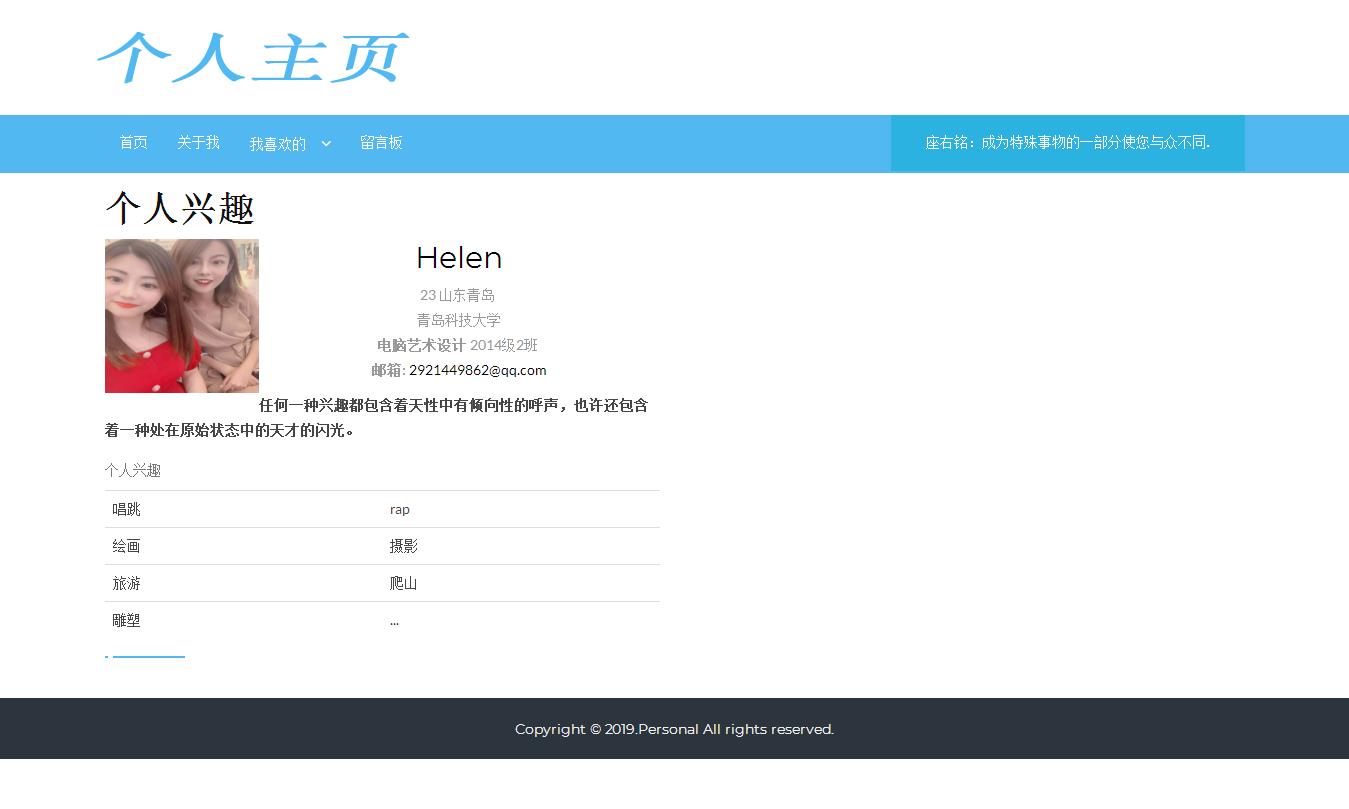Click the 个人主页 site logo
Image resolution: width=1349 pixels, height=809 pixels.
[x=253, y=58]
